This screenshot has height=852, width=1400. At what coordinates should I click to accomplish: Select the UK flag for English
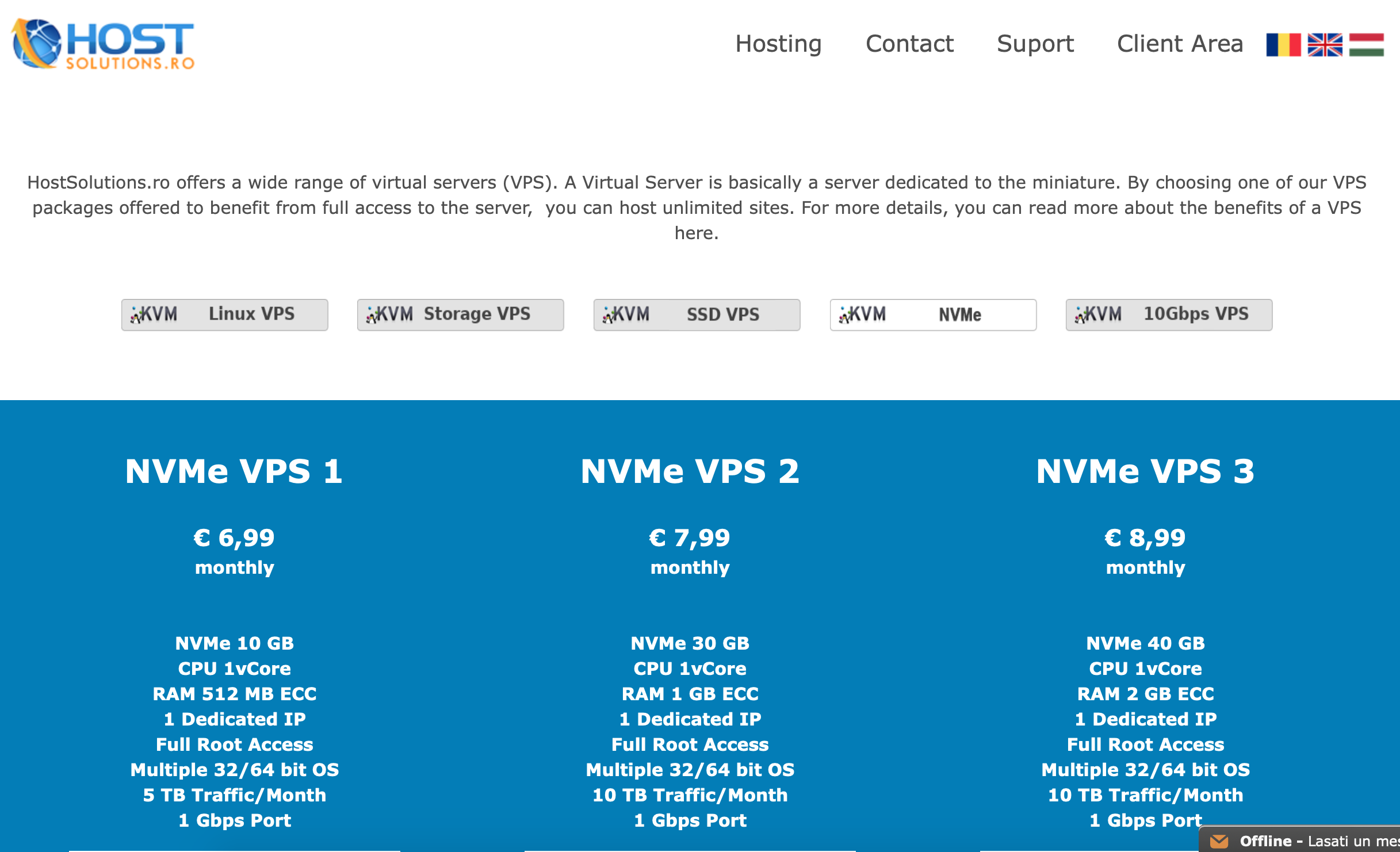point(1324,45)
